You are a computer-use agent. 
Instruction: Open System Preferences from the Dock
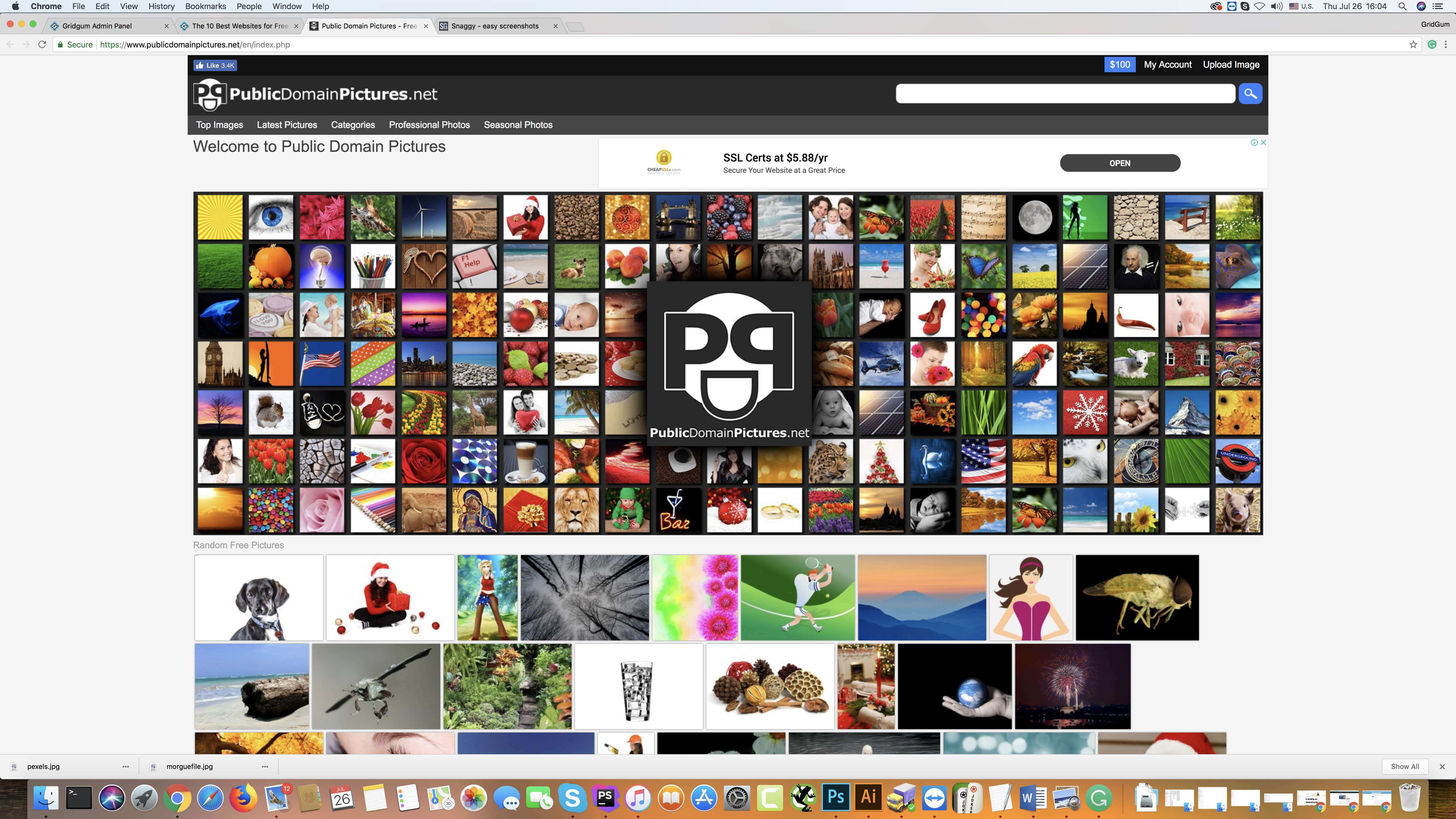pos(737,798)
